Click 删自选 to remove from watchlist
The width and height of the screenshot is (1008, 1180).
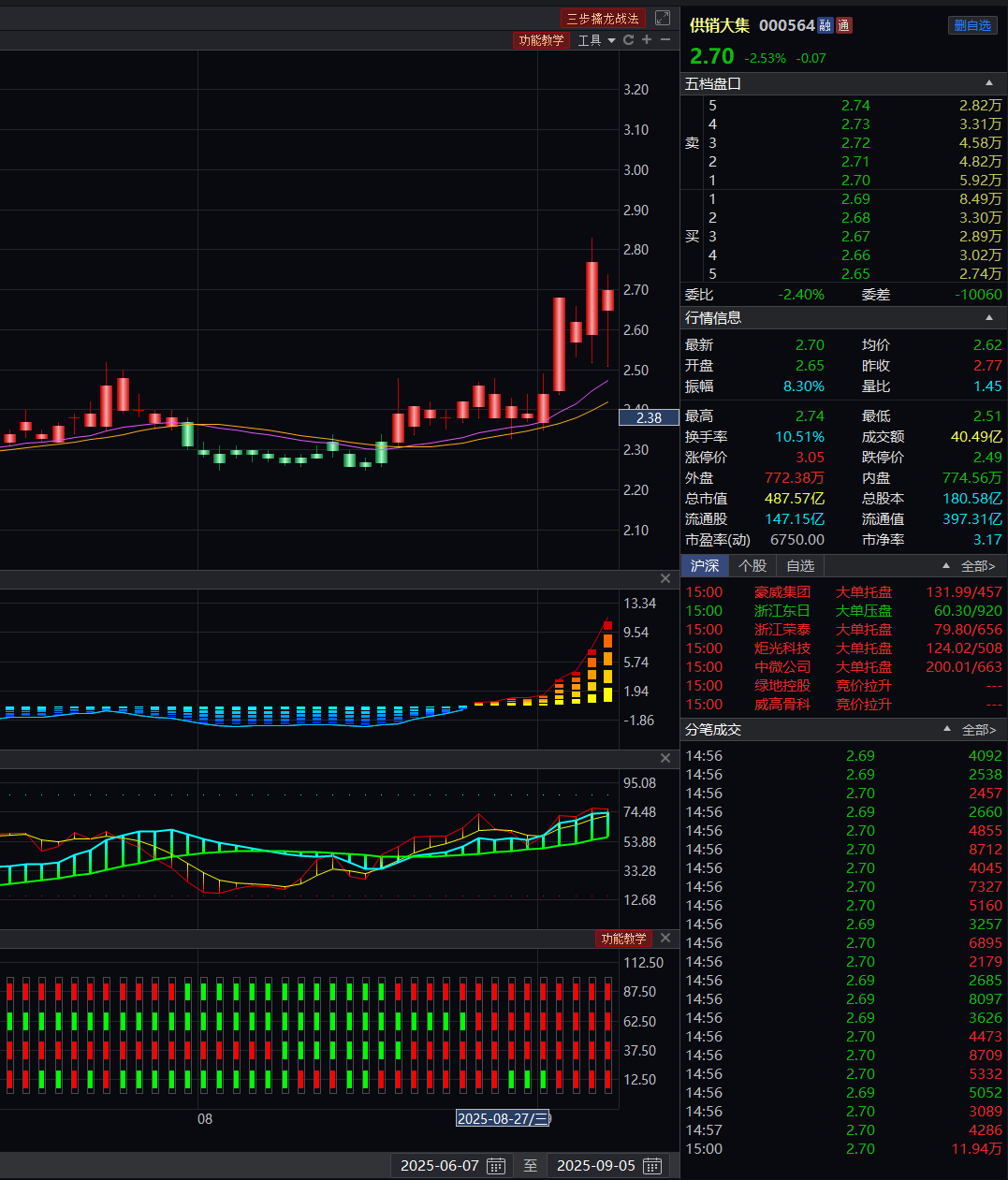pyautogui.click(x=972, y=25)
